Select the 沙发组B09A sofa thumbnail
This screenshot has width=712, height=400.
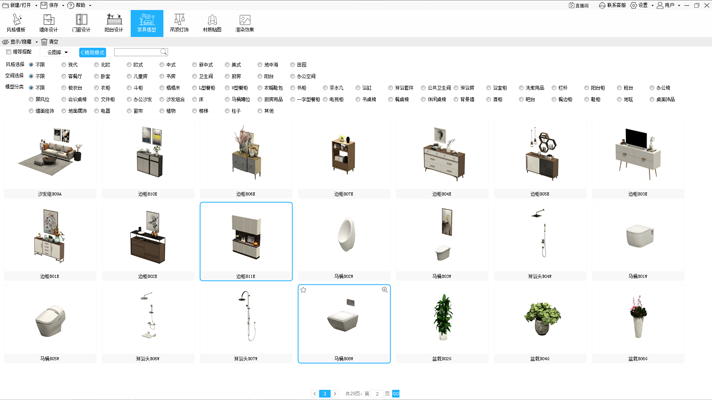[x=49, y=157]
